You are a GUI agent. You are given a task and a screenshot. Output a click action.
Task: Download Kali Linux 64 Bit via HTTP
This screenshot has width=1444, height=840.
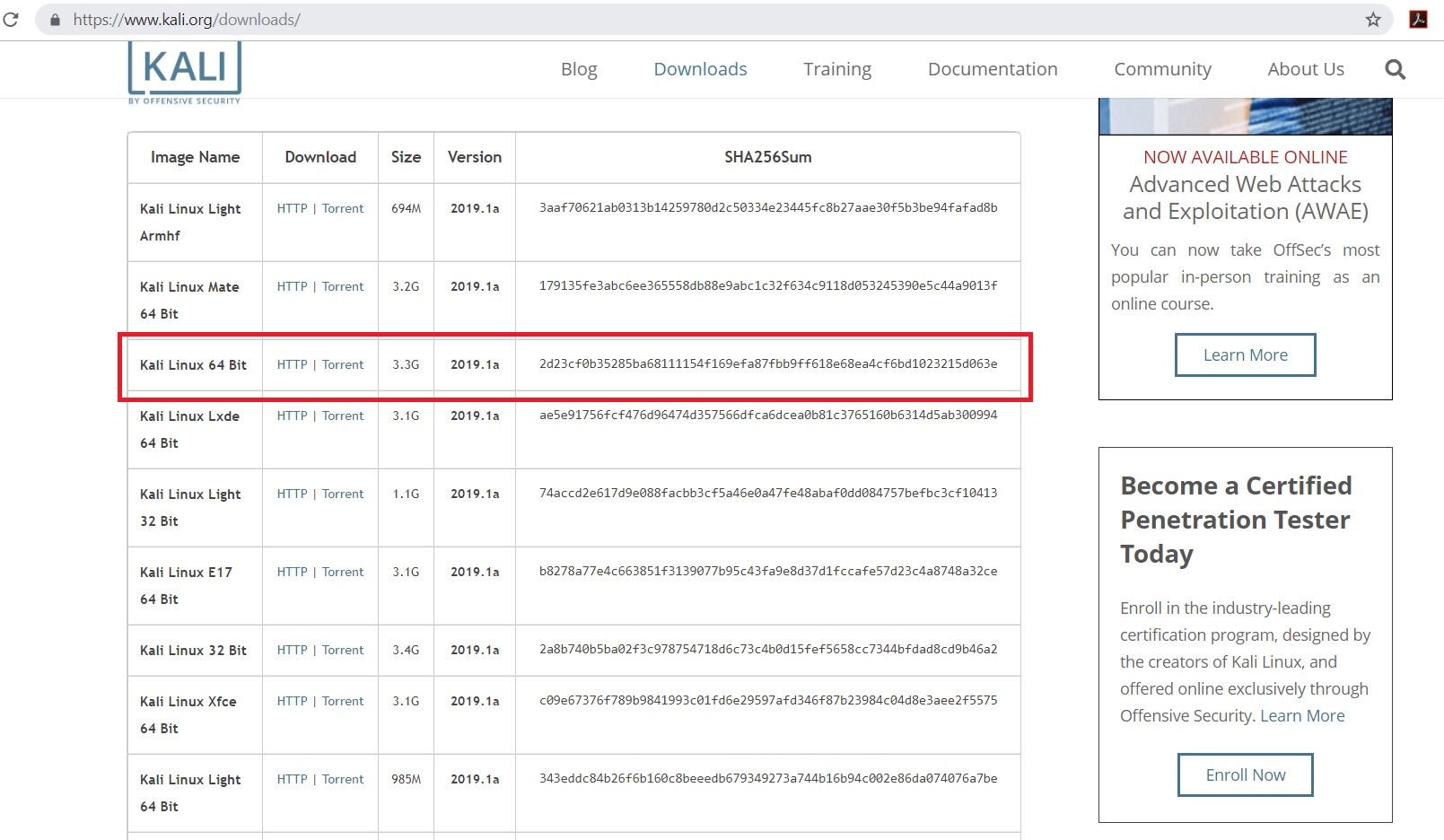[292, 364]
